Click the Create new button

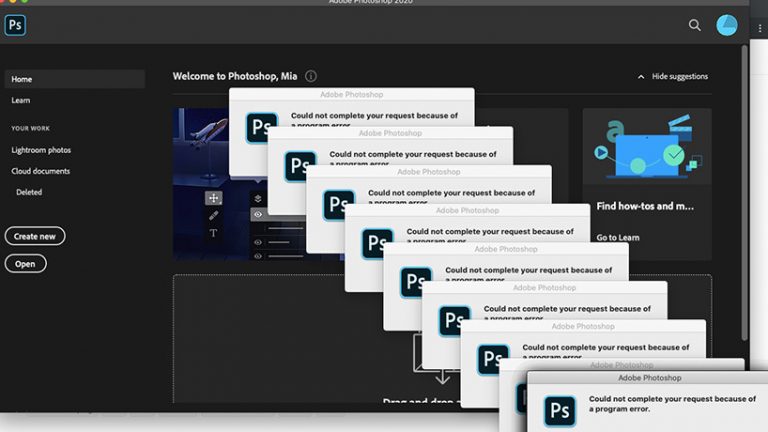pos(35,236)
